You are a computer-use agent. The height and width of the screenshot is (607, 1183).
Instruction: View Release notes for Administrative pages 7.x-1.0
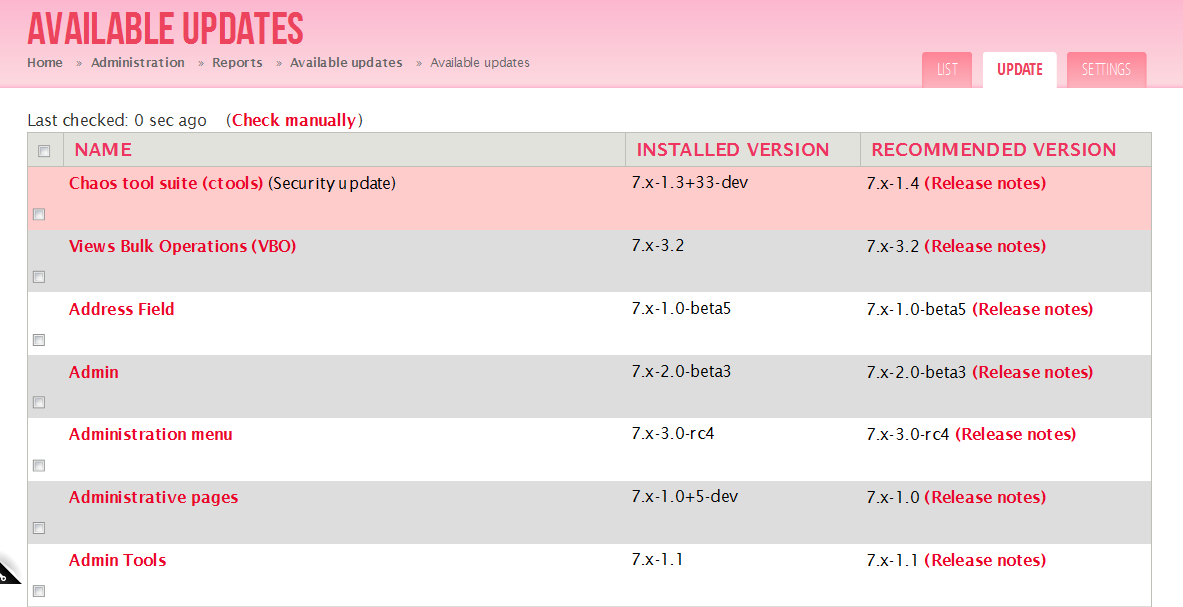[x=985, y=498]
